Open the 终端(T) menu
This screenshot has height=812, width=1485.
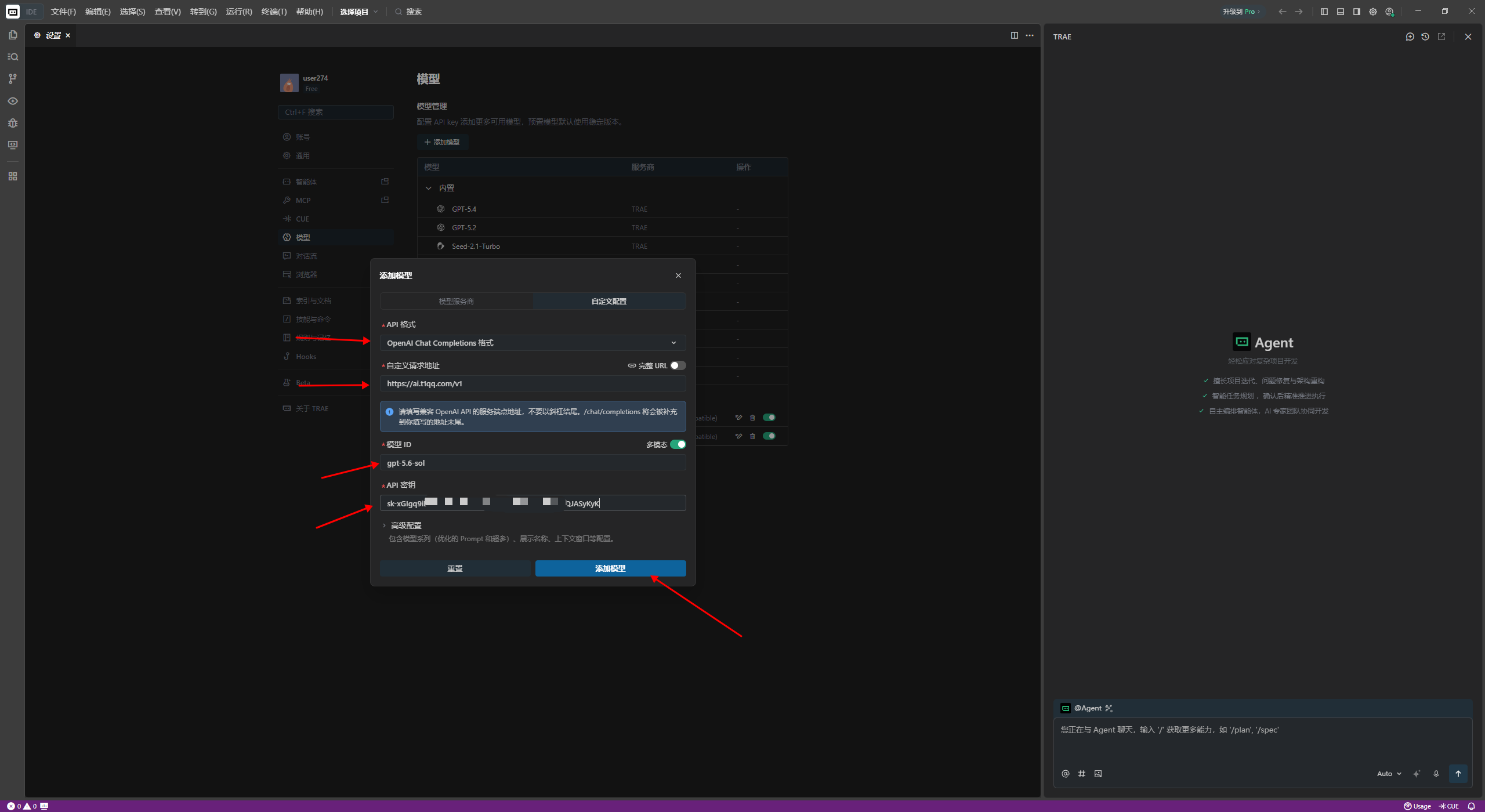click(x=274, y=12)
